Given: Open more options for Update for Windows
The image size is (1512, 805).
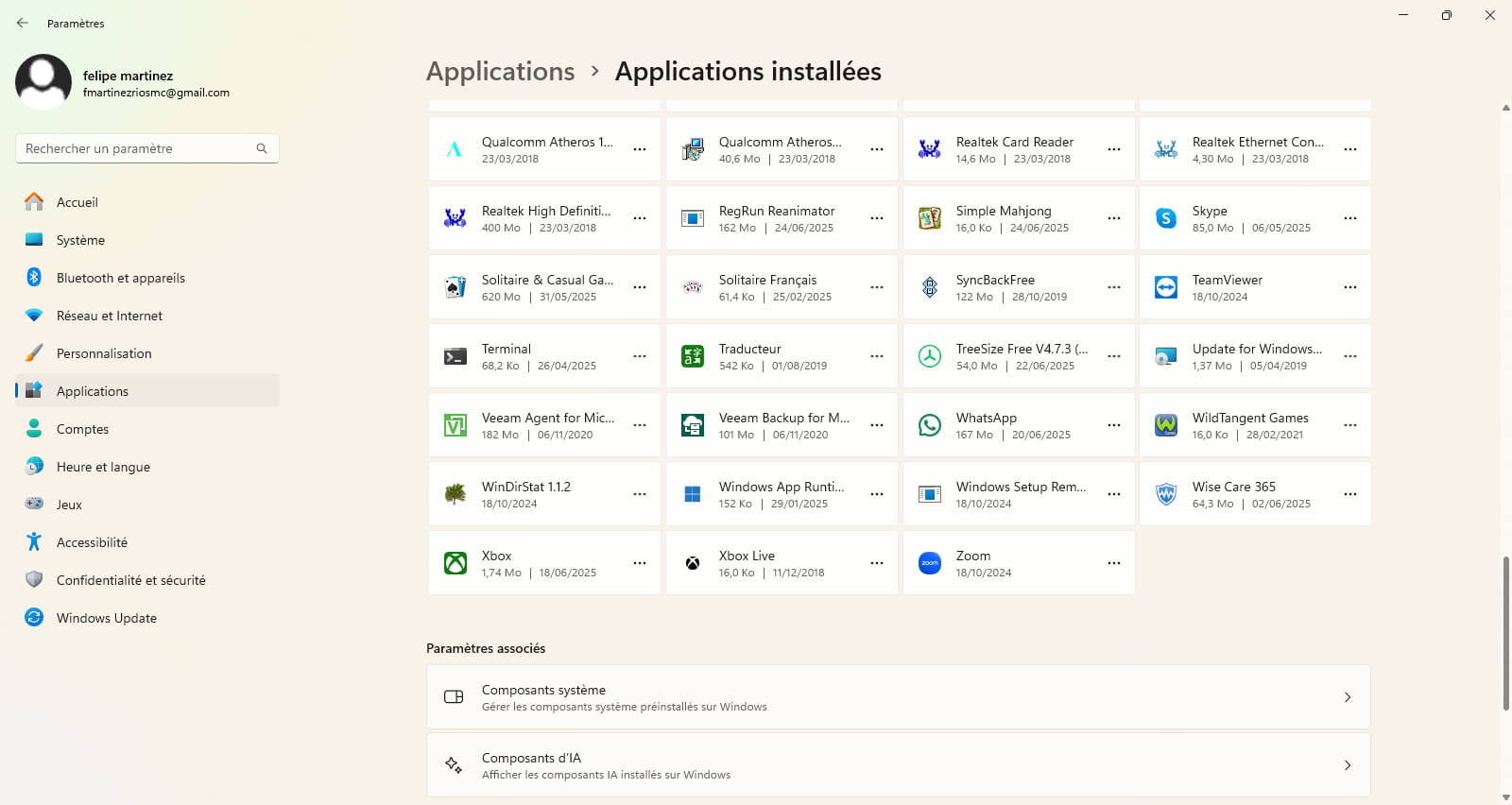Looking at the screenshot, I should pos(1350,356).
